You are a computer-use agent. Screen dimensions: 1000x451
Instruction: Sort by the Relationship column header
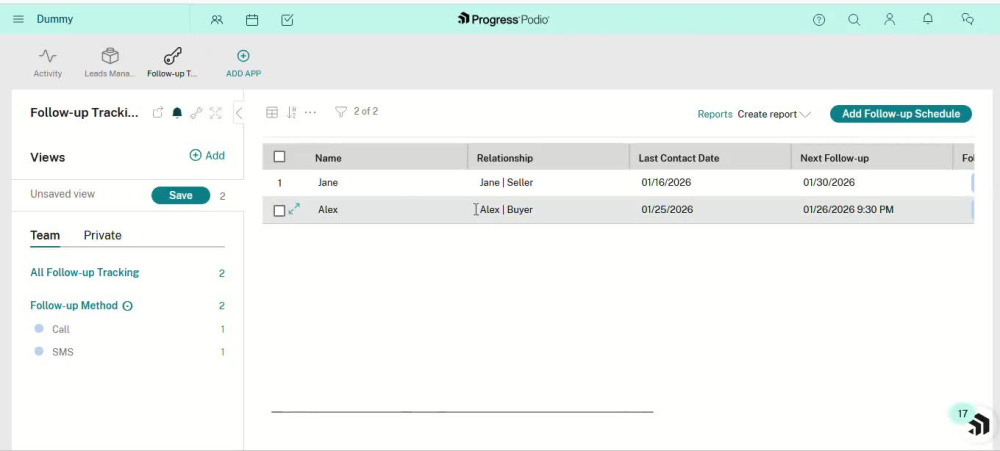pos(504,158)
